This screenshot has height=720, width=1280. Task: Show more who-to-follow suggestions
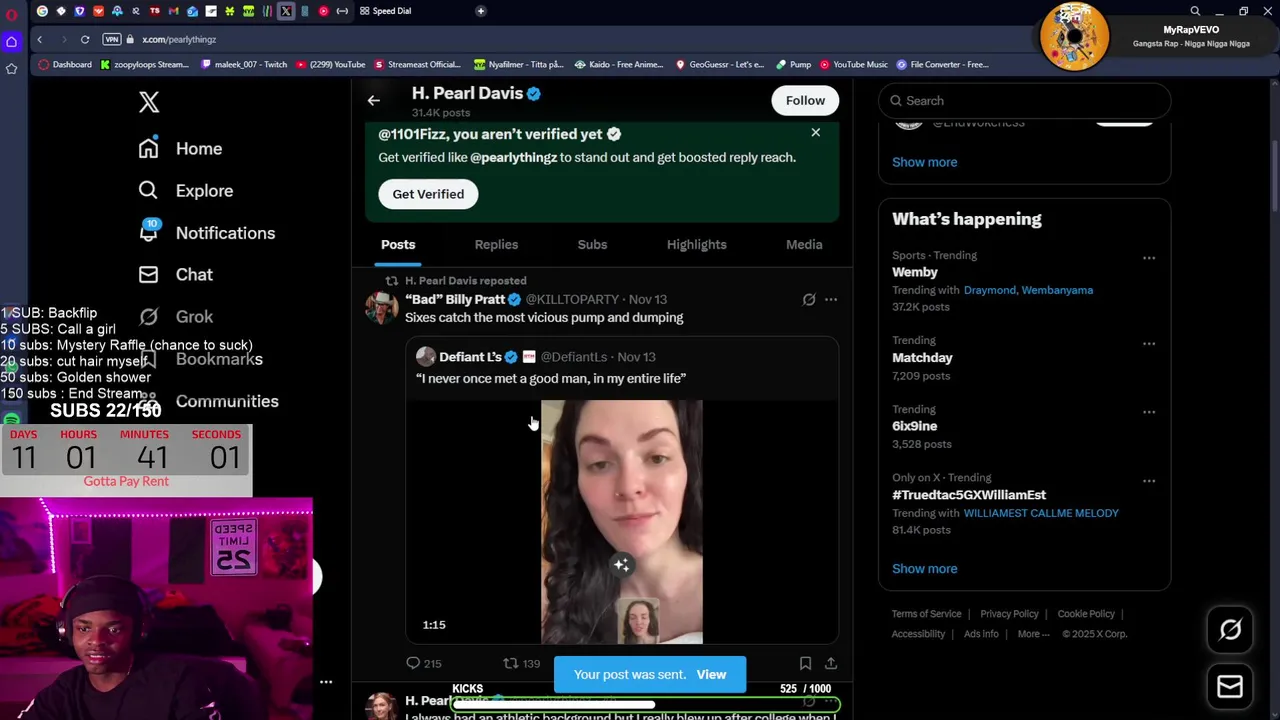pos(925,162)
